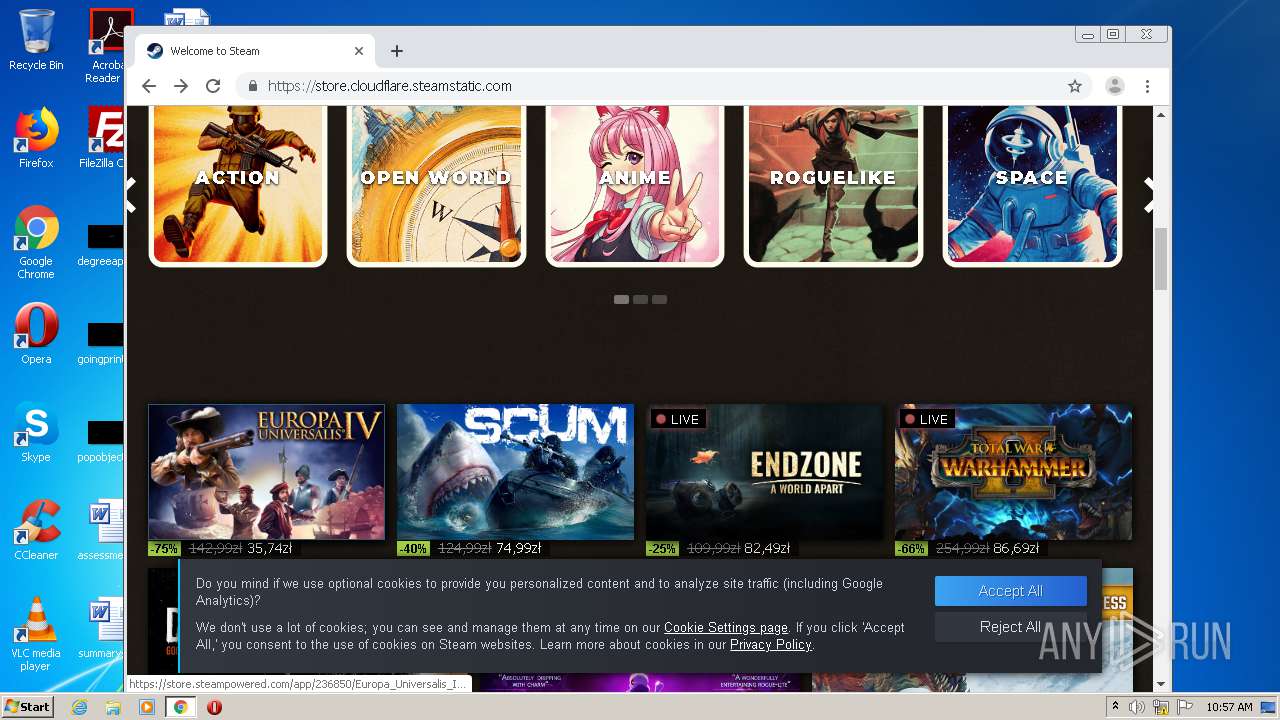
Task: Click the 10:57 AM system clock
Action: point(1229,707)
